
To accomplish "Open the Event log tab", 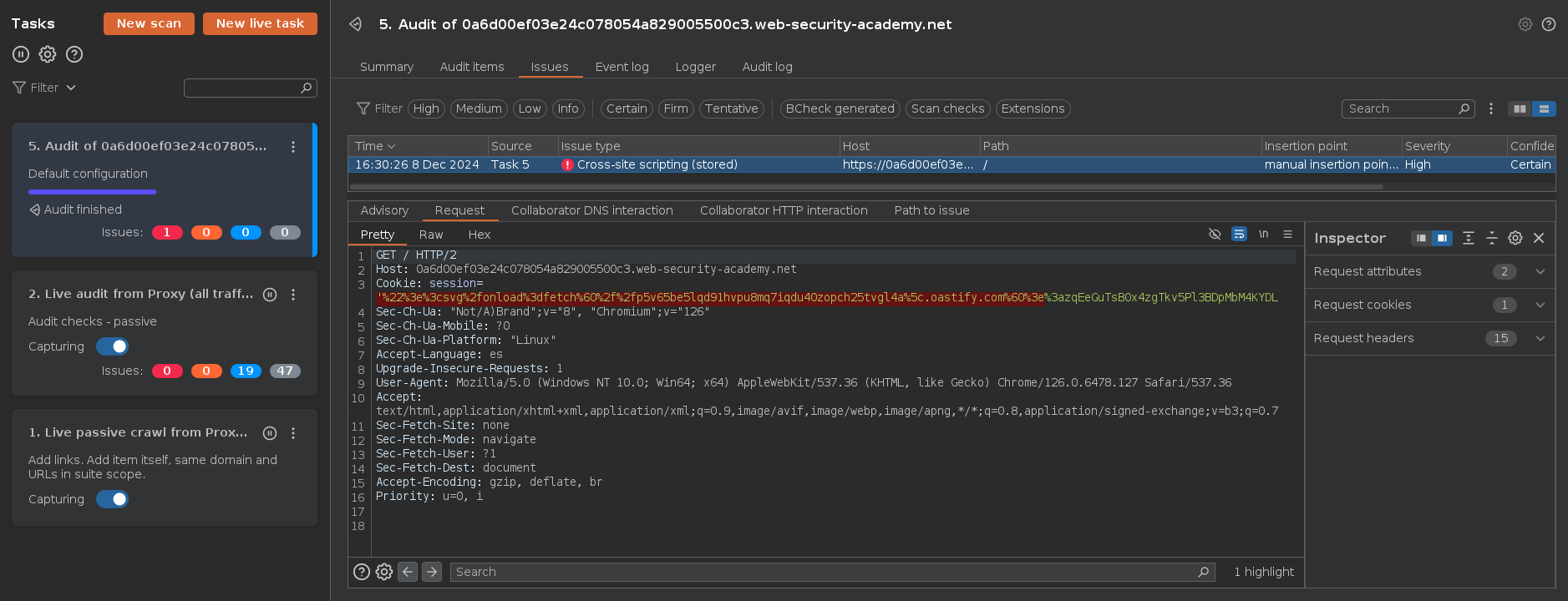I will pyautogui.click(x=622, y=67).
